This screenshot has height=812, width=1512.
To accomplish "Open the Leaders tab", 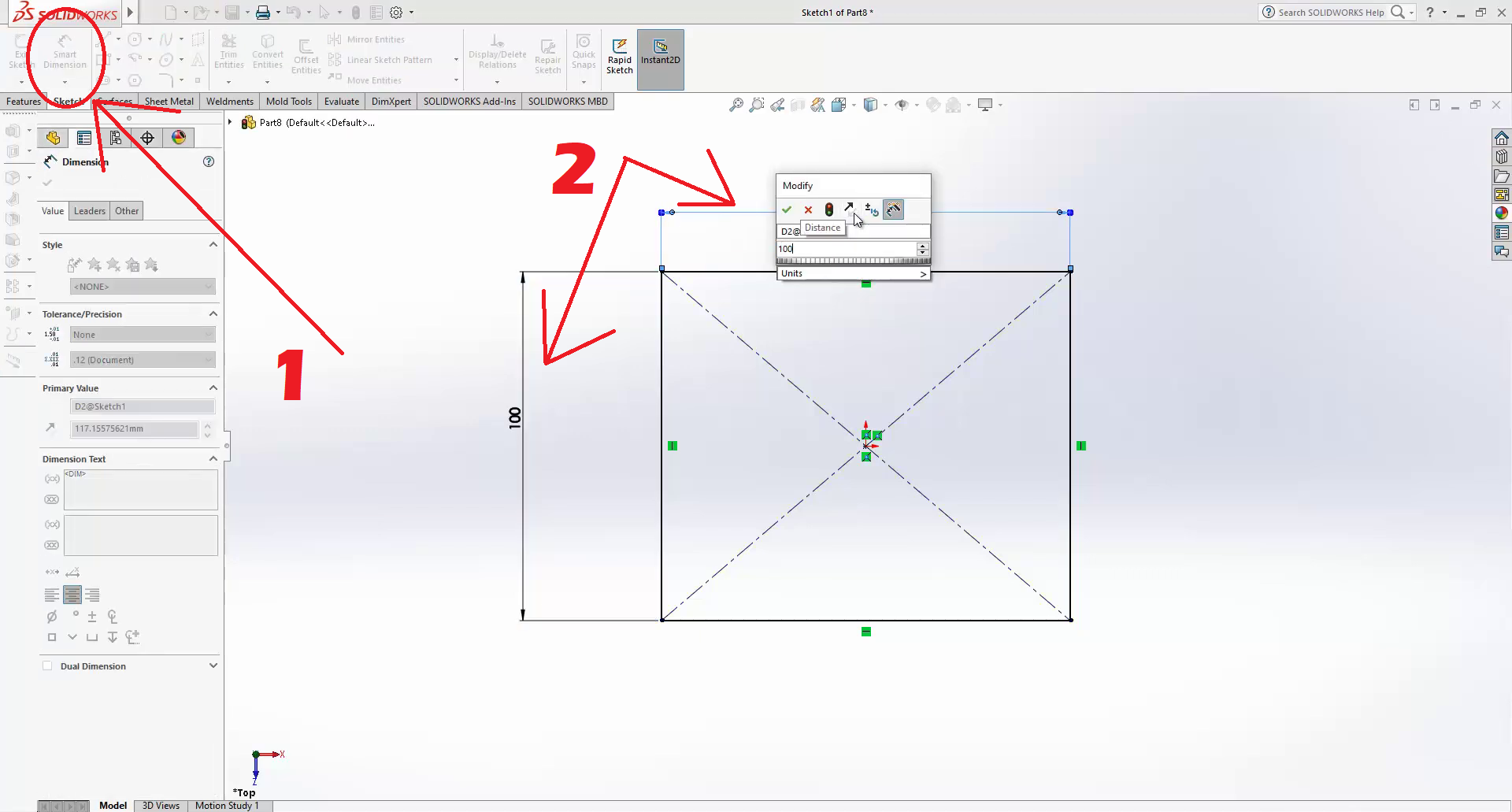I will [89, 211].
